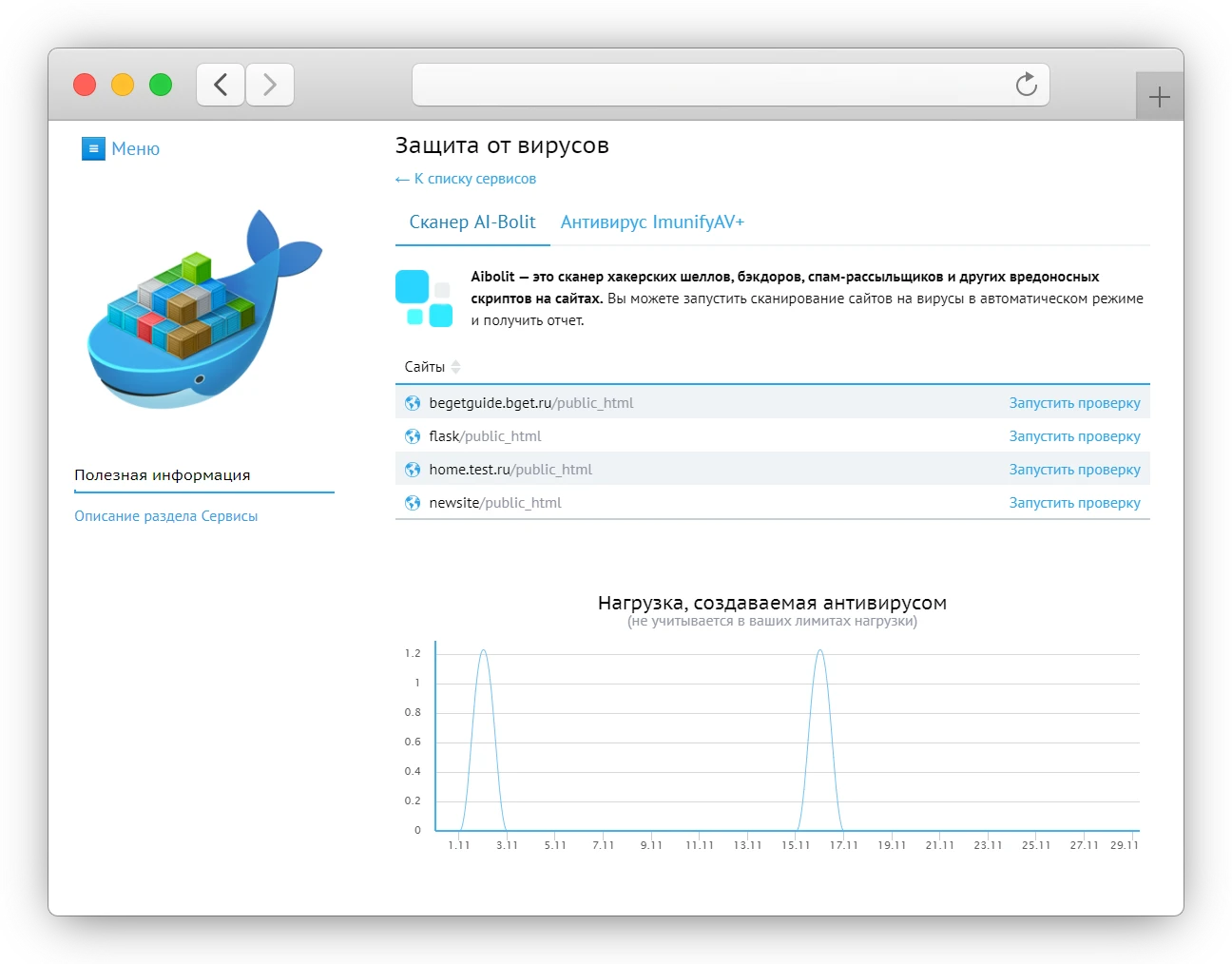This screenshot has width=1232, height=964.
Task: Click globe icon beside begetguide.bget.ru site
Action: (x=413, y=403)
